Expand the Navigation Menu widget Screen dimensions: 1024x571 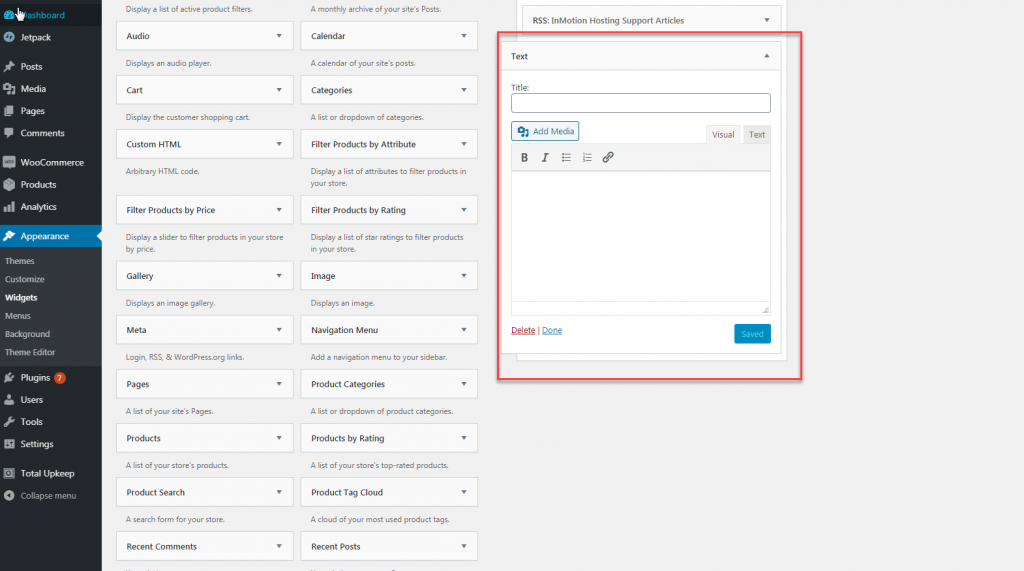(x=463, y=330)
